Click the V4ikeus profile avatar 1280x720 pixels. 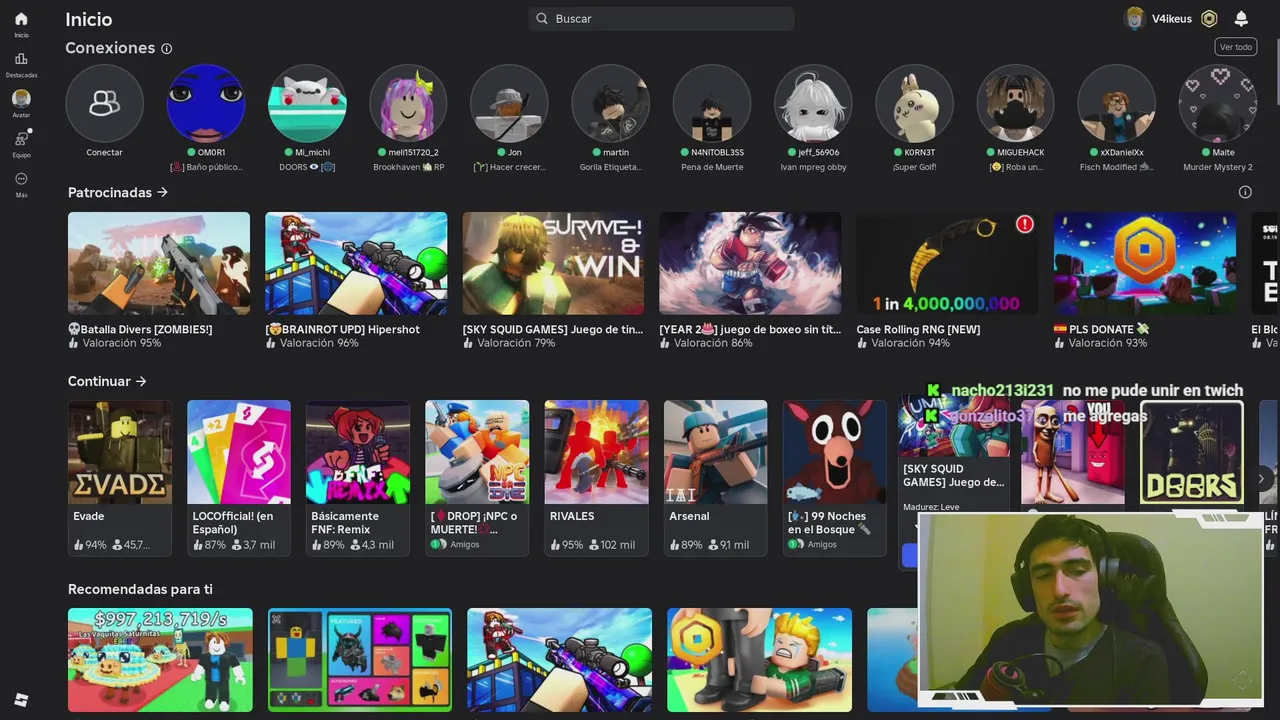pos(1134,19)
